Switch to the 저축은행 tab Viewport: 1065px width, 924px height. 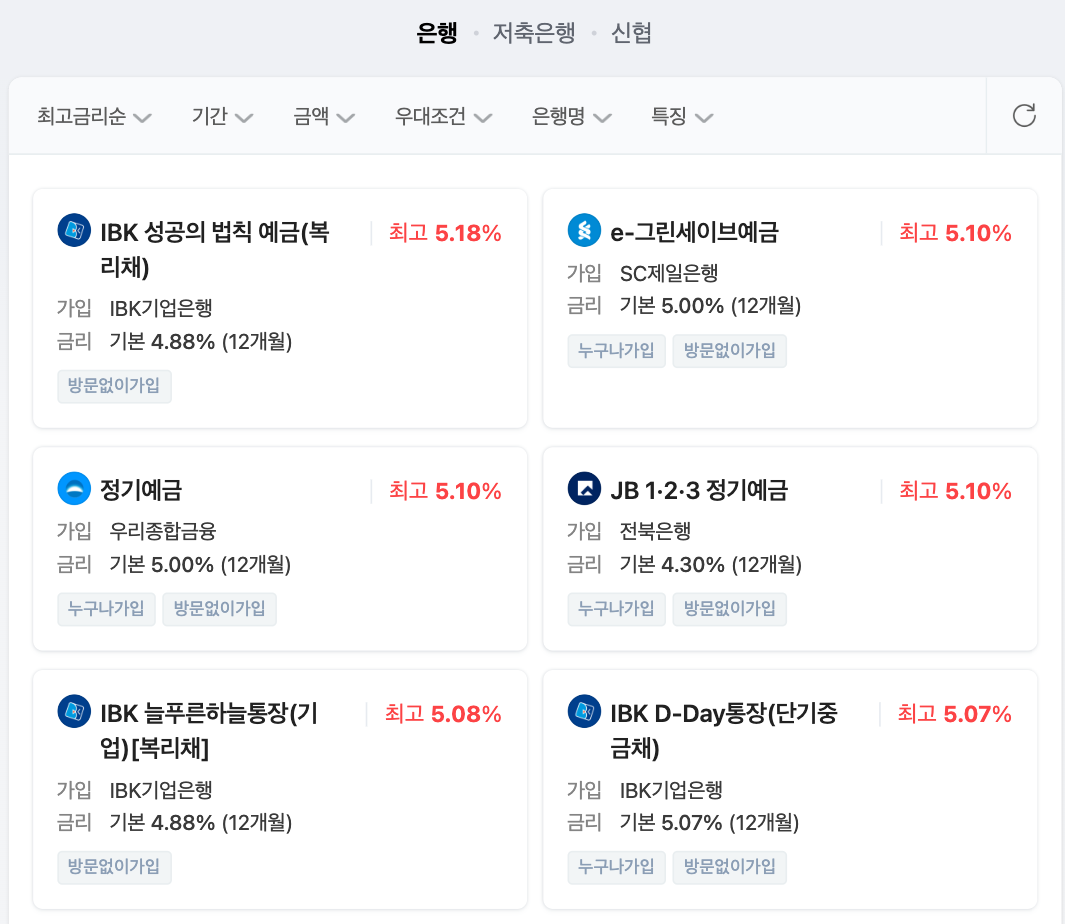point(535,32)
